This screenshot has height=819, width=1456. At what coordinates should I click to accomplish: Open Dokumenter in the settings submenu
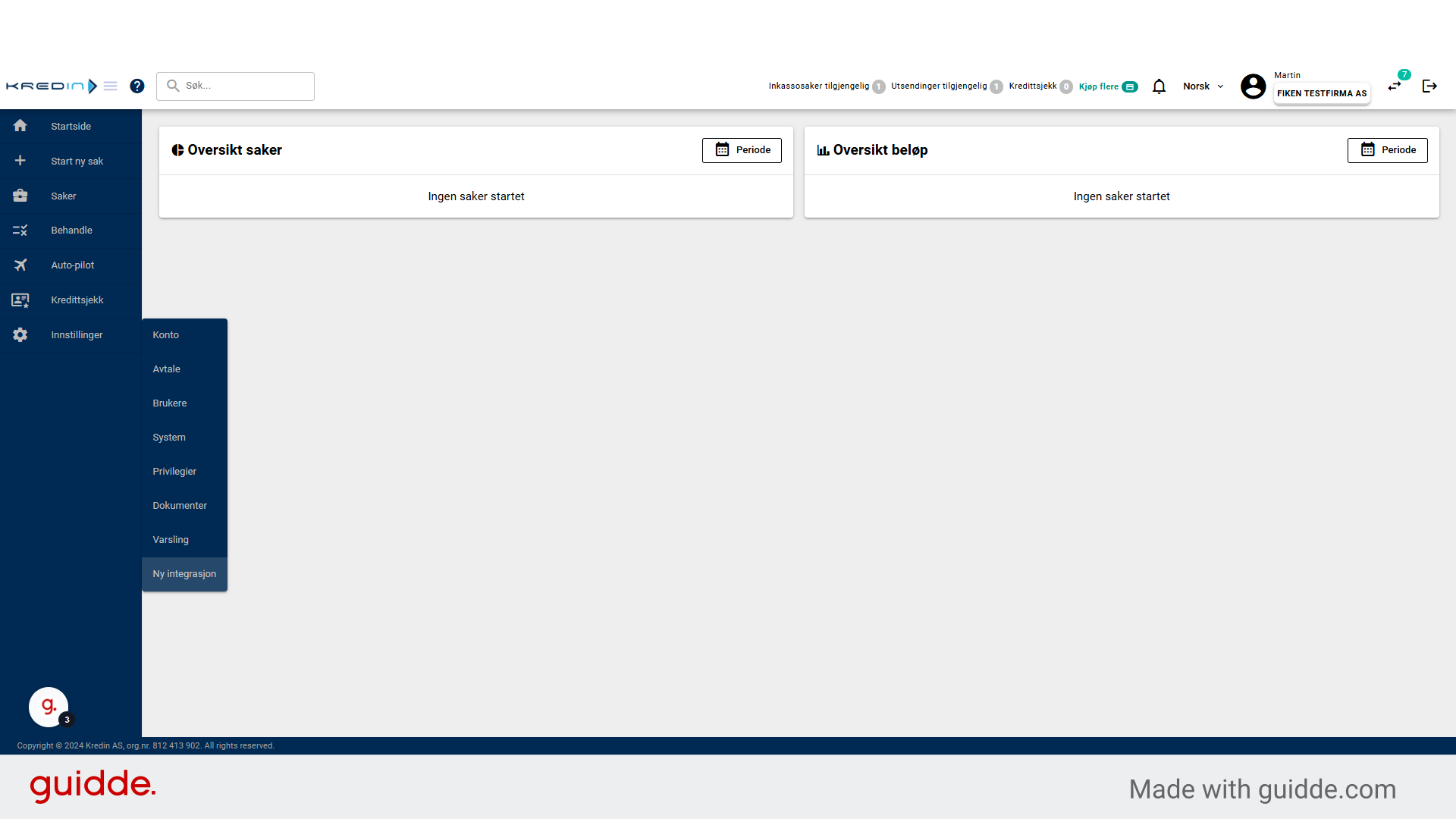[184, 506]
